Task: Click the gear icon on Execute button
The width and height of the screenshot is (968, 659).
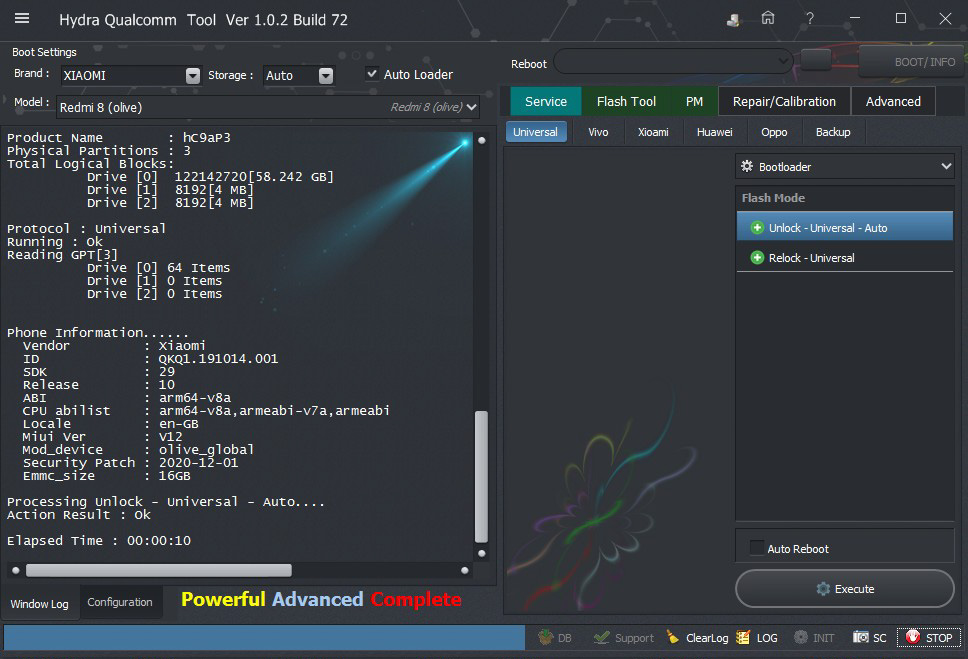Action: click(823, 589)
